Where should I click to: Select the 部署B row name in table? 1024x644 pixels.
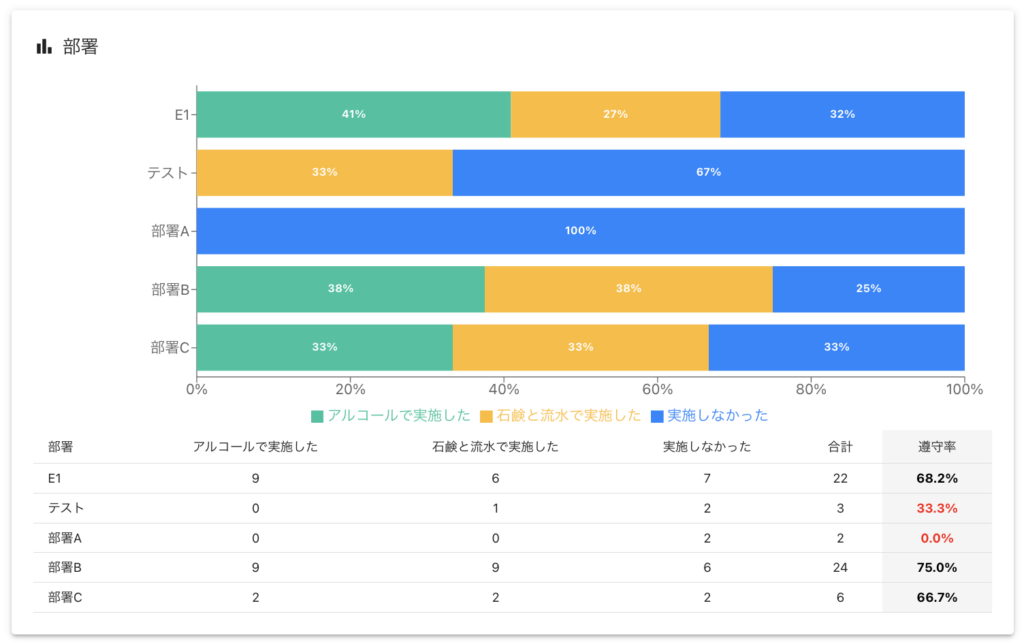pyautogui.click(x=66, y=567)
